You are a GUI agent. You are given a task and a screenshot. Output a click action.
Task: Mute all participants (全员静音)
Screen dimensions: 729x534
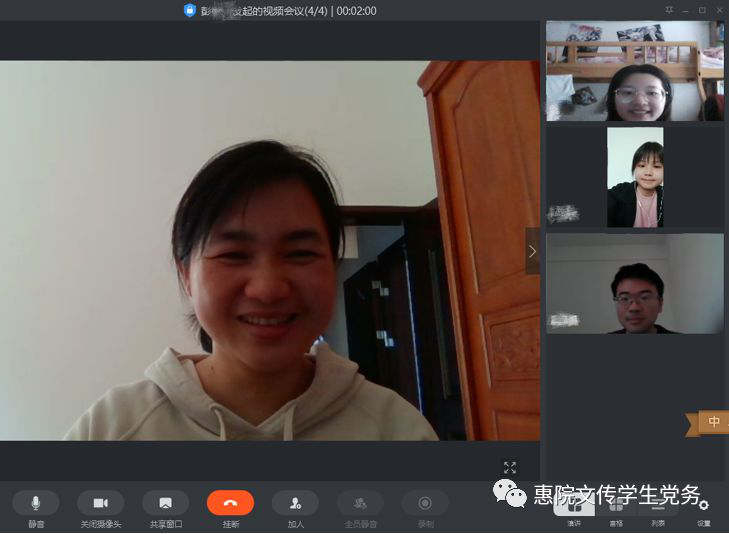pyautogui.click(x=360, y=503)
